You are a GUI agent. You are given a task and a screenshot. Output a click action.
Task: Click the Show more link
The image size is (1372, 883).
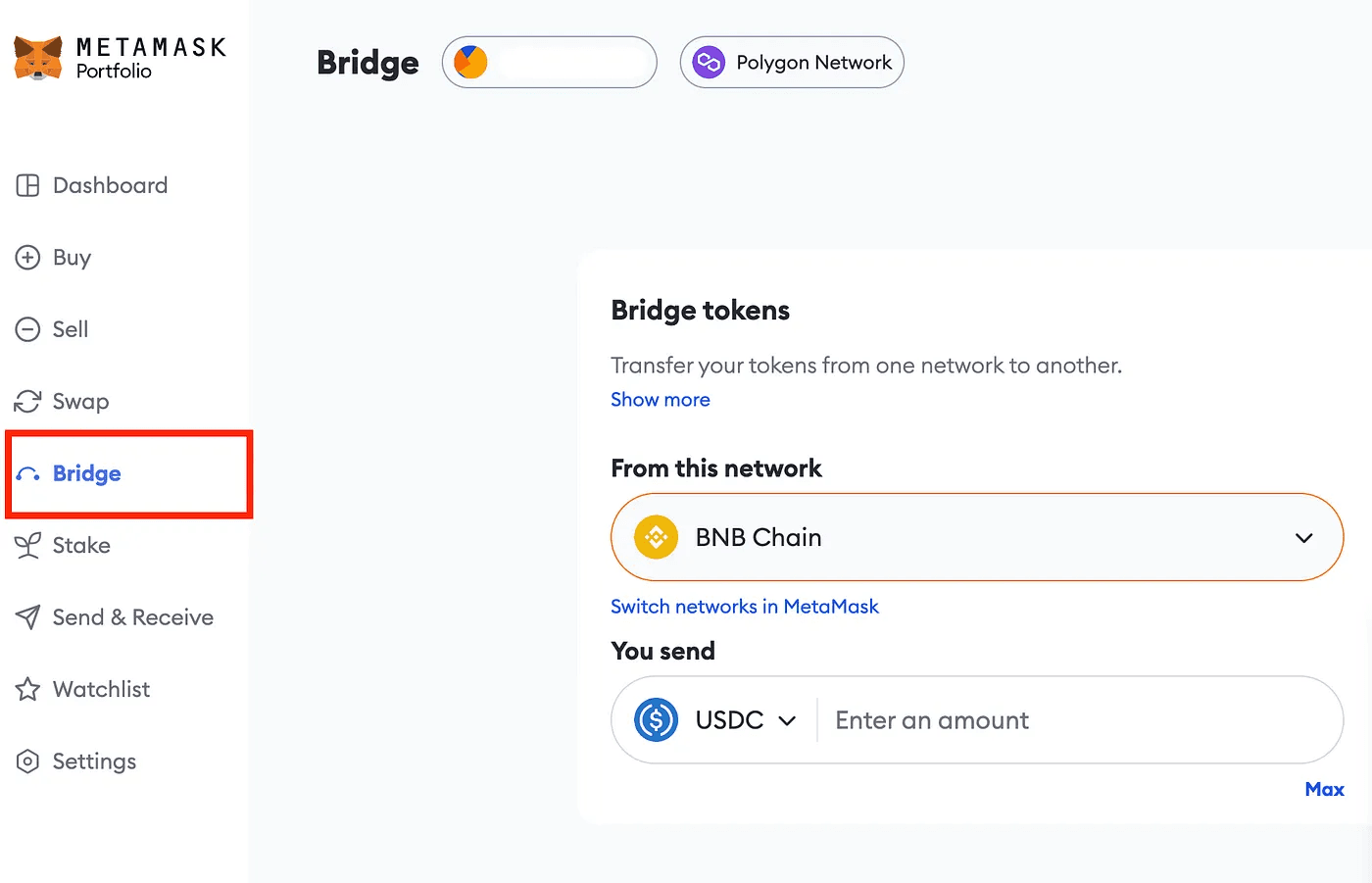pyautogui.click(x=661, y=400)
